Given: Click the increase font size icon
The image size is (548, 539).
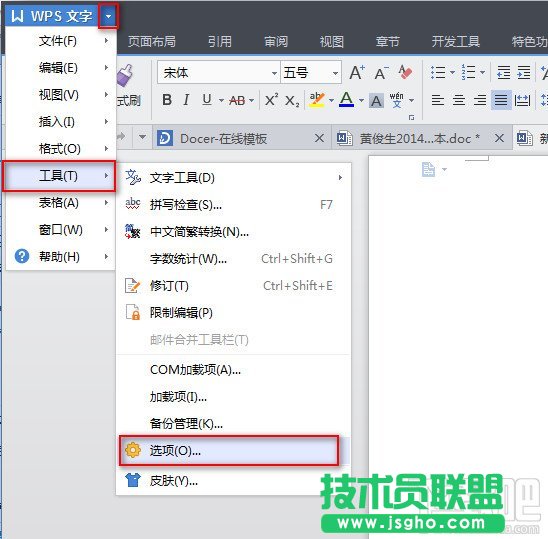Looking at the screenshot, I should [x=357, y=73].
